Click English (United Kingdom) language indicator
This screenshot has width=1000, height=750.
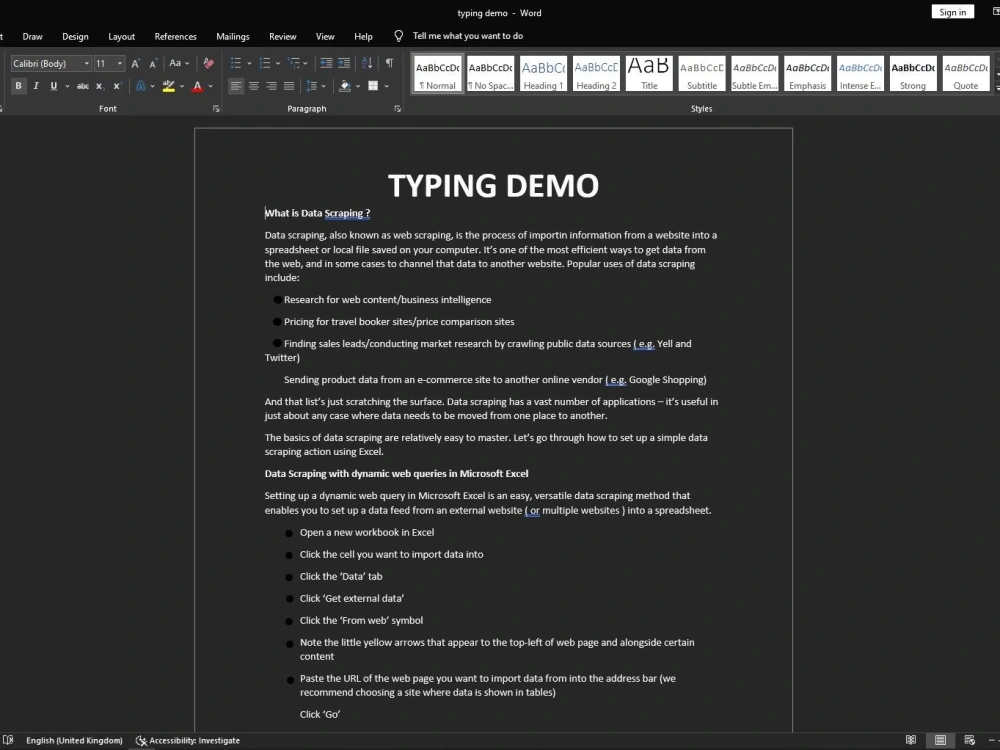coord(74,740)
